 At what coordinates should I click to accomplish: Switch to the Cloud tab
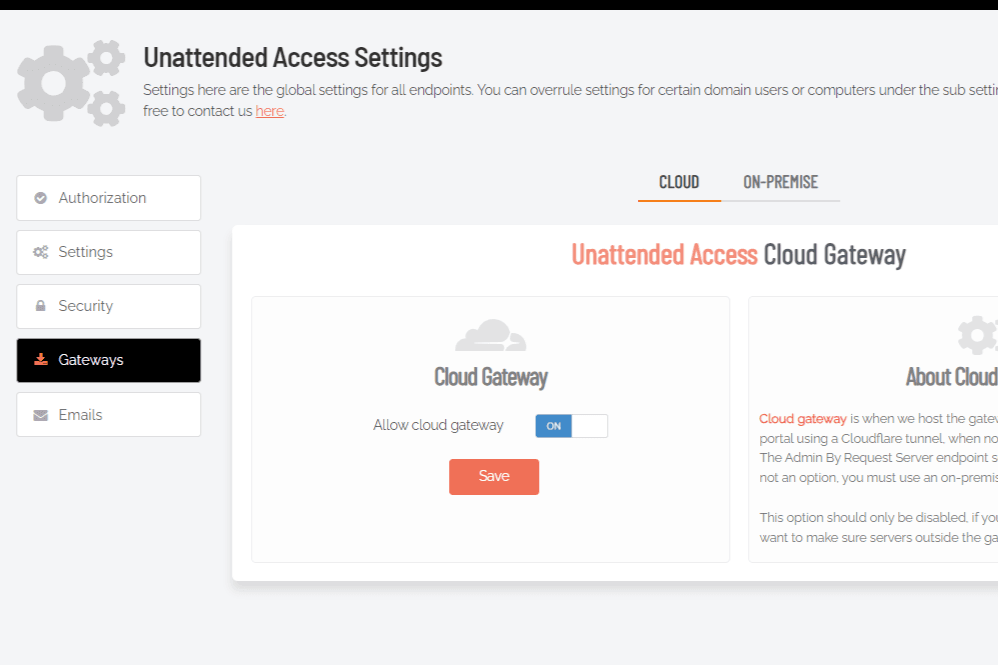point(679,183)
